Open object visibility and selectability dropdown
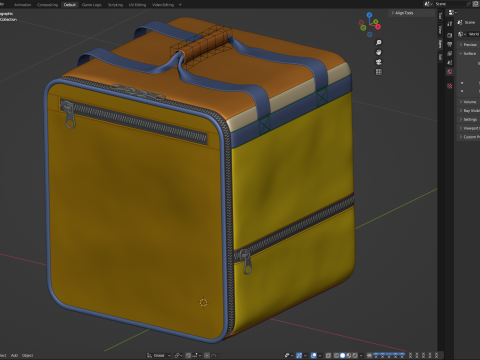The height and width of the screenshot is (360, 480). 289,355
